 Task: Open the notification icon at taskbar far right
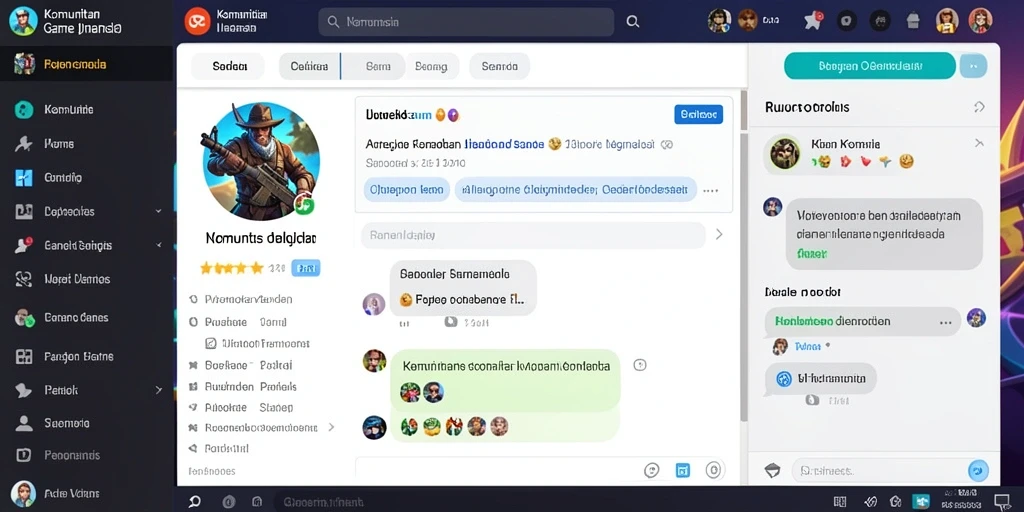pos(1001,502)
